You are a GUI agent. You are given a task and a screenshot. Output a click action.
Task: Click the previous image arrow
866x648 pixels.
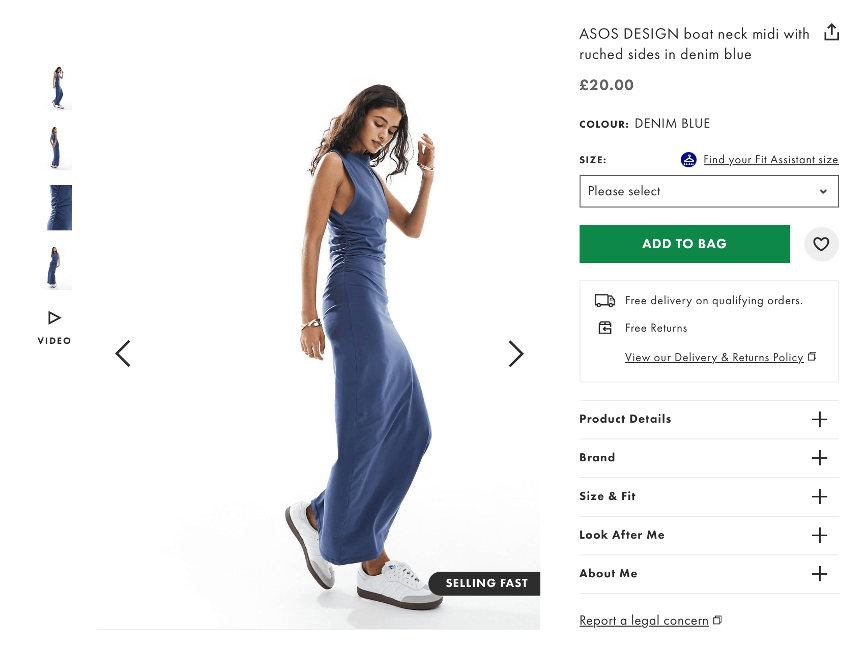click(123, 354)
